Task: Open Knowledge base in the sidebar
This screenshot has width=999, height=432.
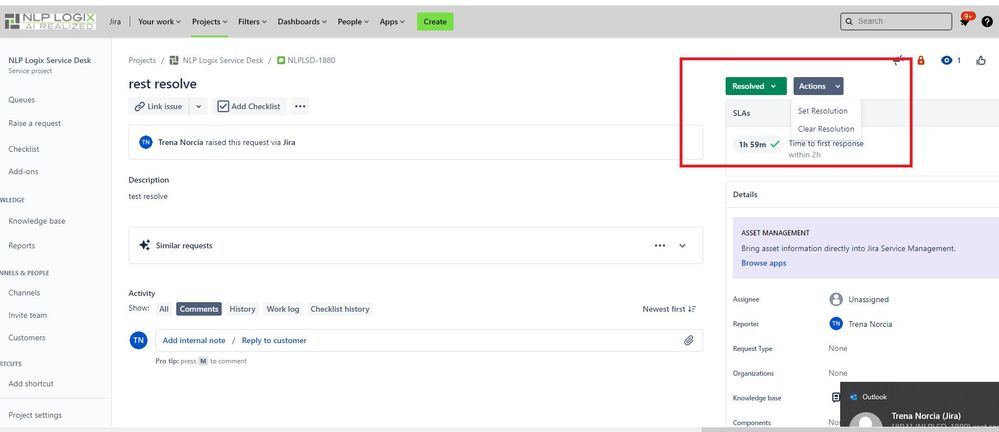Action: tap(36, 221)
